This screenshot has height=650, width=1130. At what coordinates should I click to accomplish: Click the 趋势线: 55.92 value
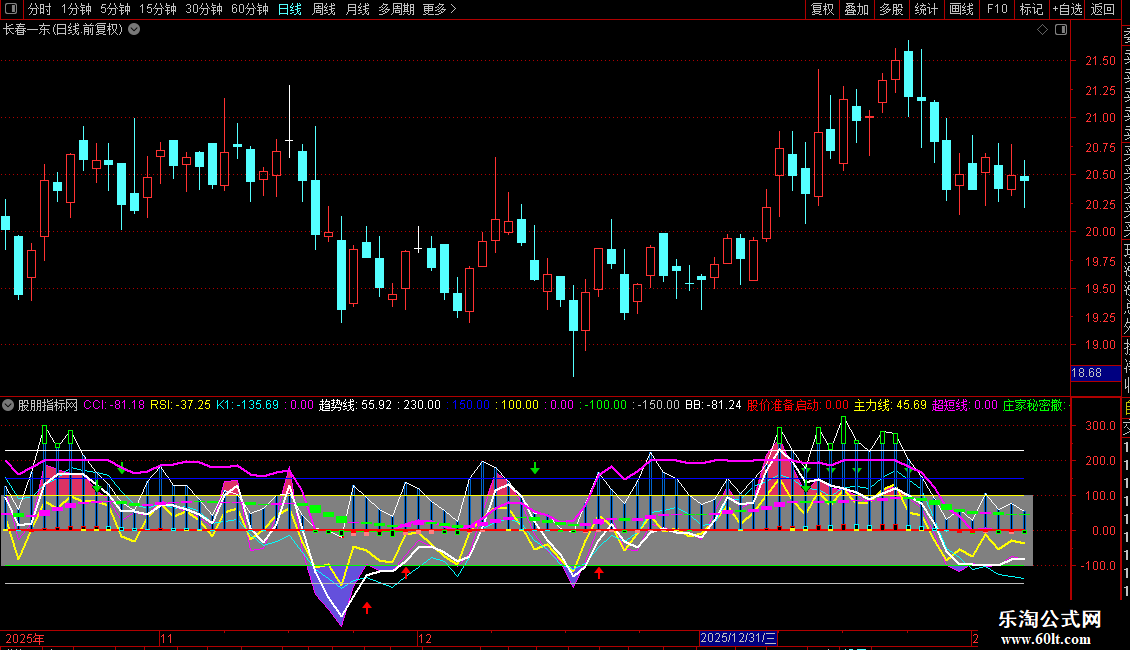click(355, 405)
